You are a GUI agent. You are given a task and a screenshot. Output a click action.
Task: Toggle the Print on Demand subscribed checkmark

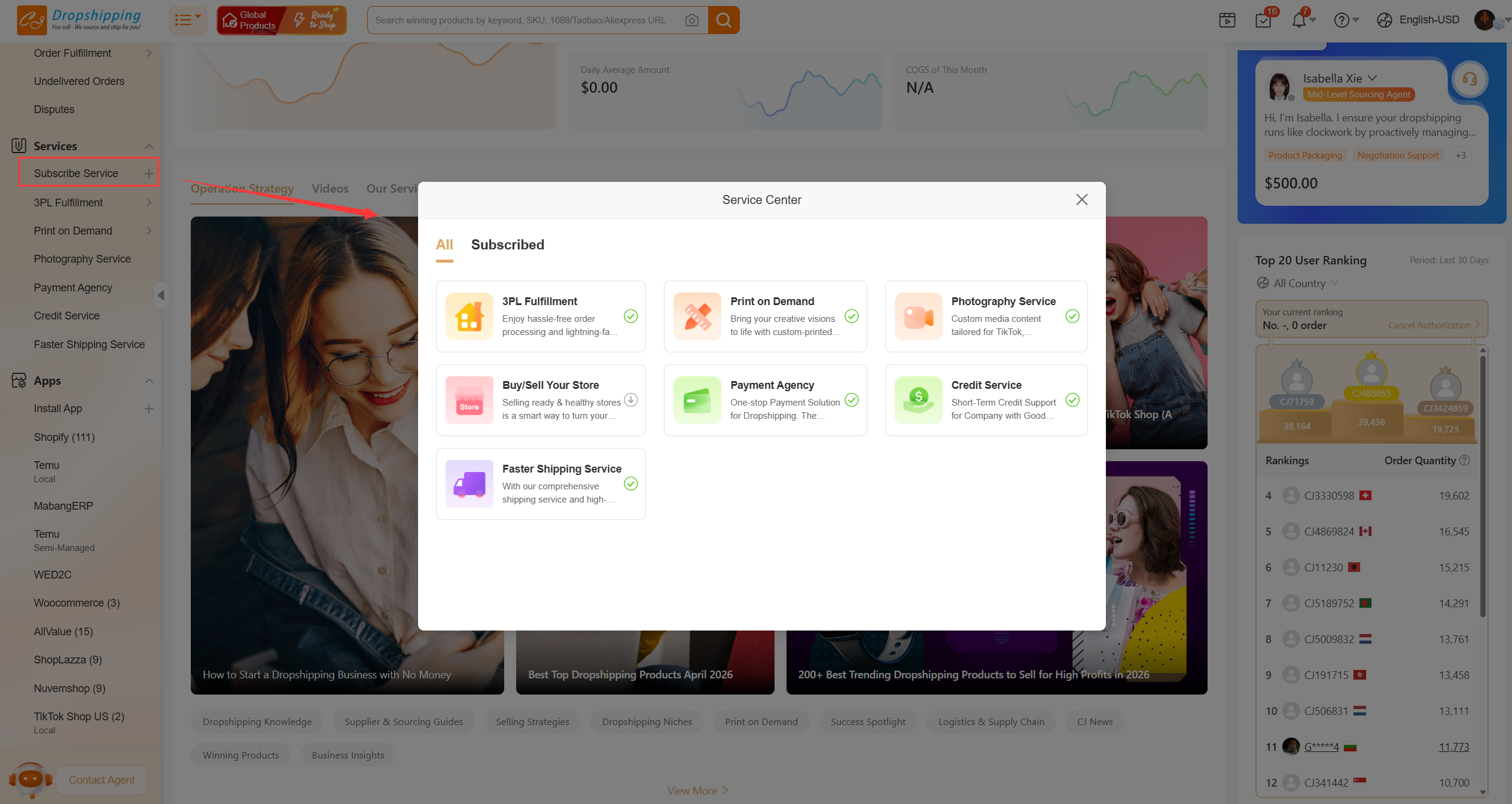tap(852, 316)
